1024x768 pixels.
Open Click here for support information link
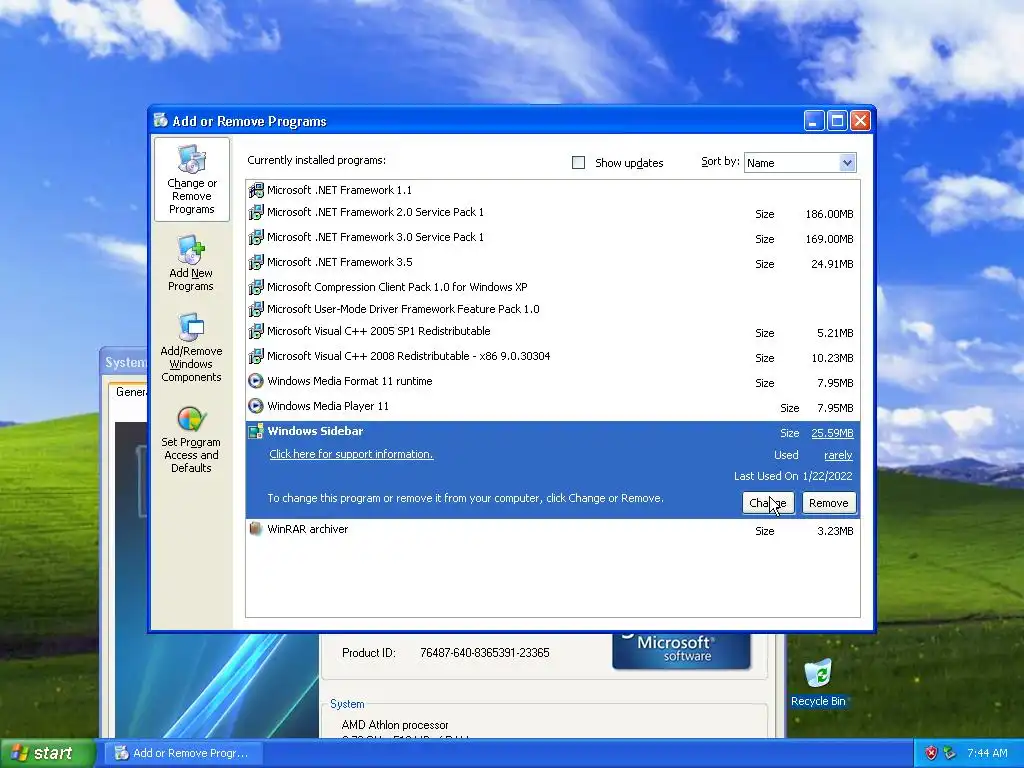[x=351, y=454]
